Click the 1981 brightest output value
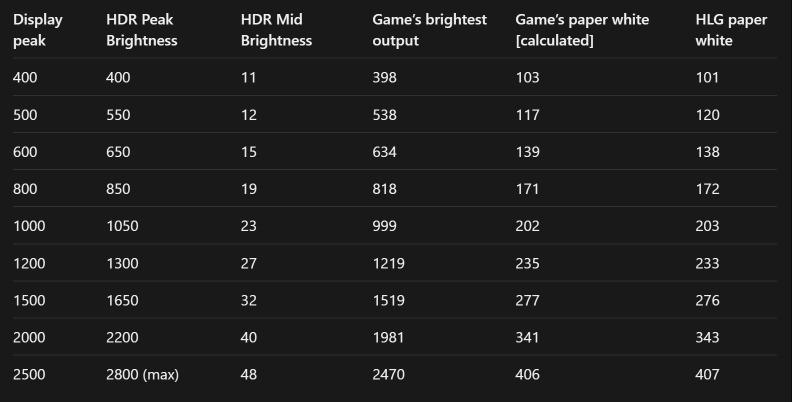Screen dimensions: 792x402 pos(388,337)
